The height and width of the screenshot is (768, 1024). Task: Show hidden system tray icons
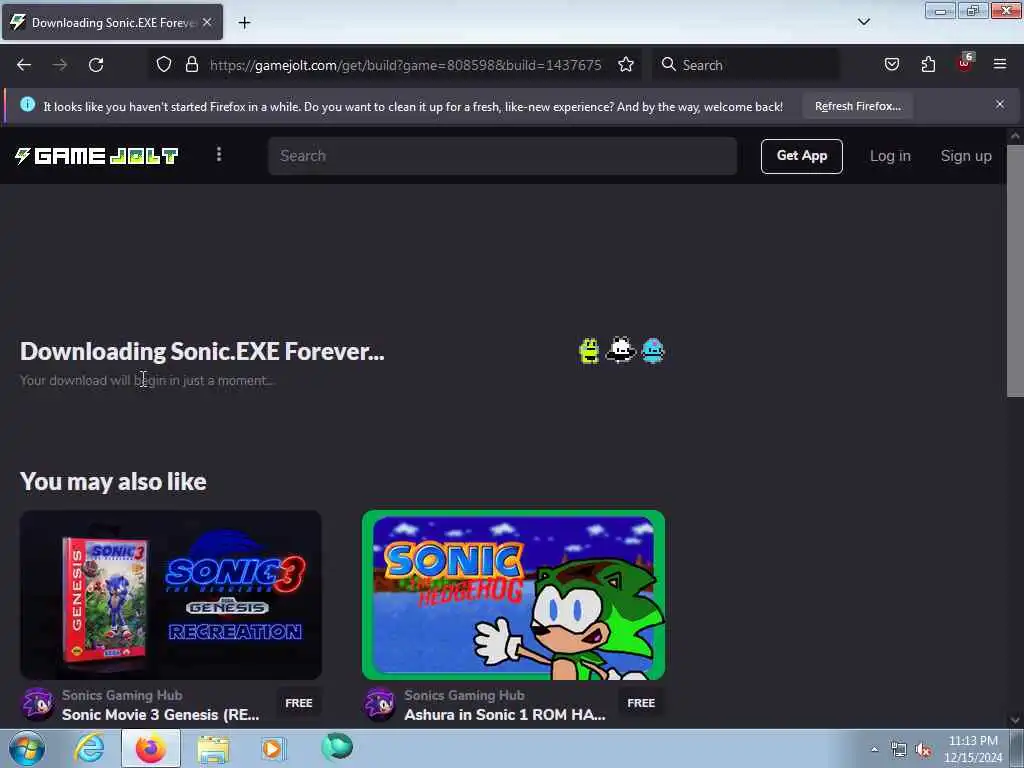[x=874, y=749]
